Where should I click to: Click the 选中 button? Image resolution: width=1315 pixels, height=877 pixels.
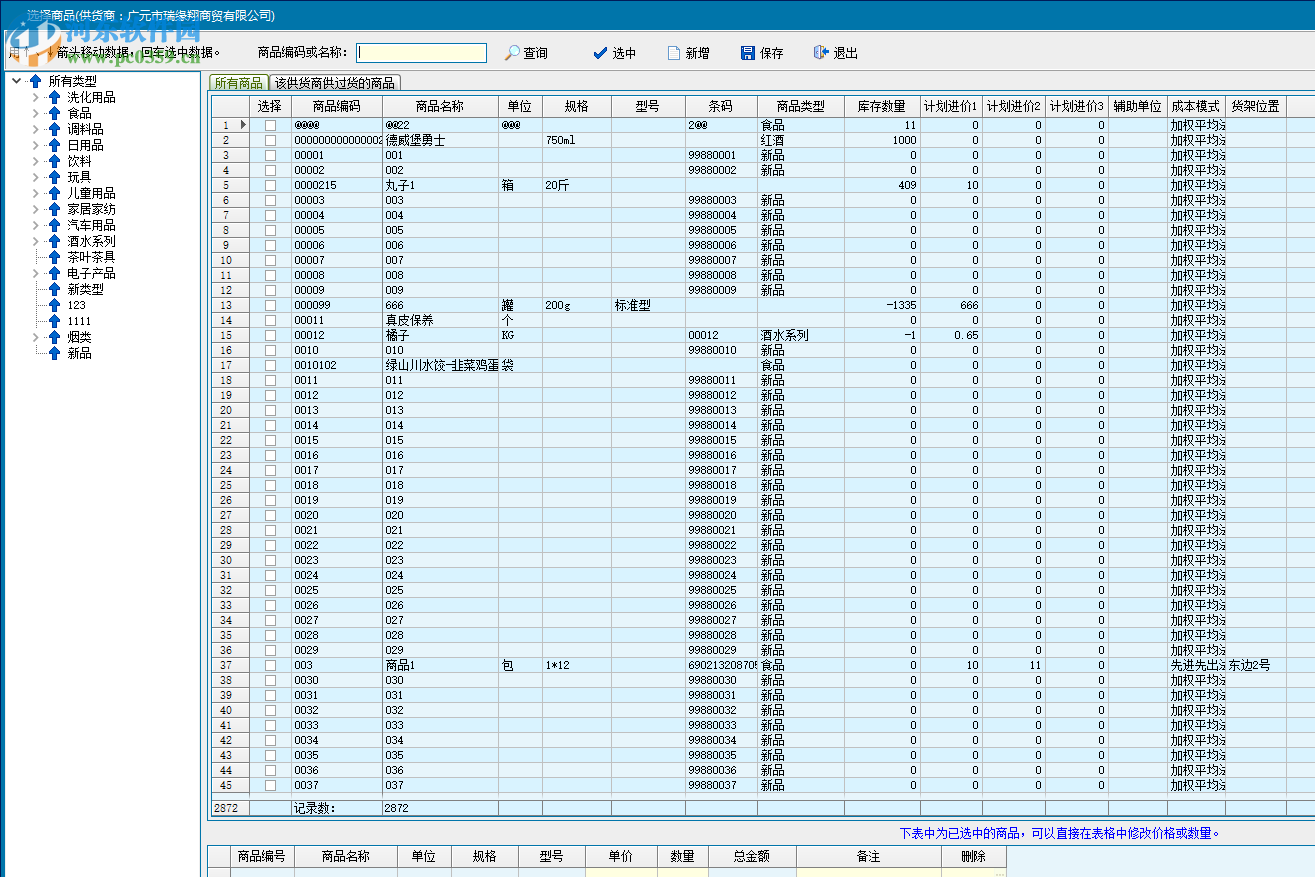click(614, 53)
